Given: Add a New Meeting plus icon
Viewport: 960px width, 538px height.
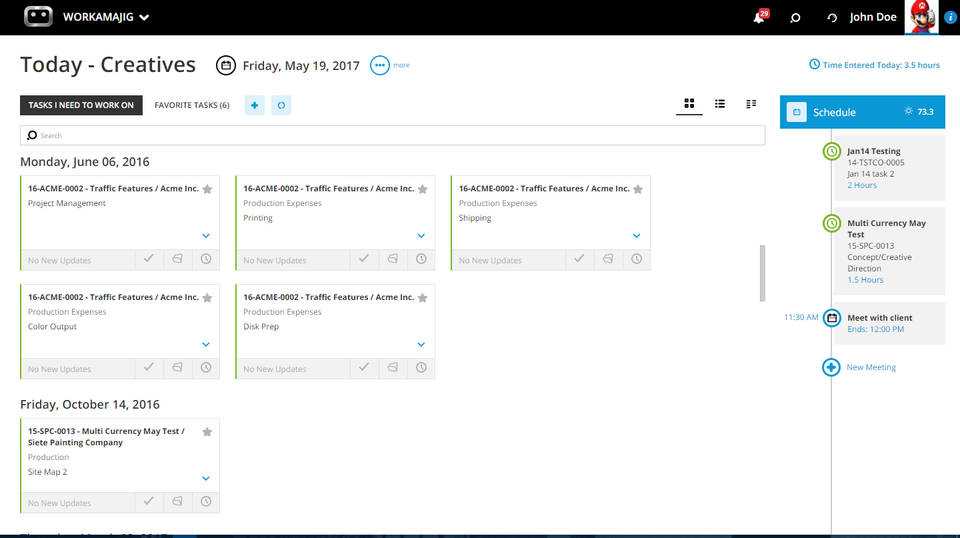Looking at the screenshot, I should coord(831,367).
